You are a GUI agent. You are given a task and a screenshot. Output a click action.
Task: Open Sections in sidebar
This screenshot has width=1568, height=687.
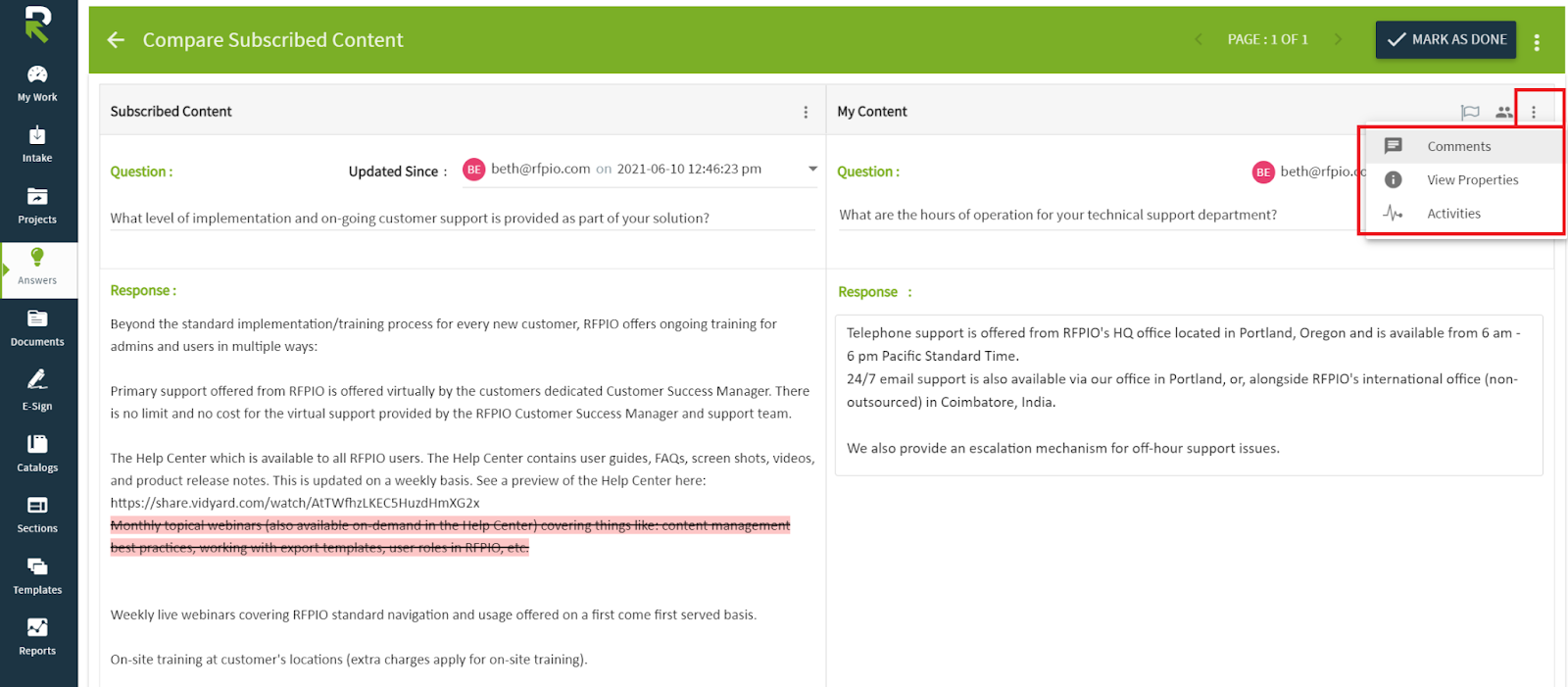pos(37,515)
